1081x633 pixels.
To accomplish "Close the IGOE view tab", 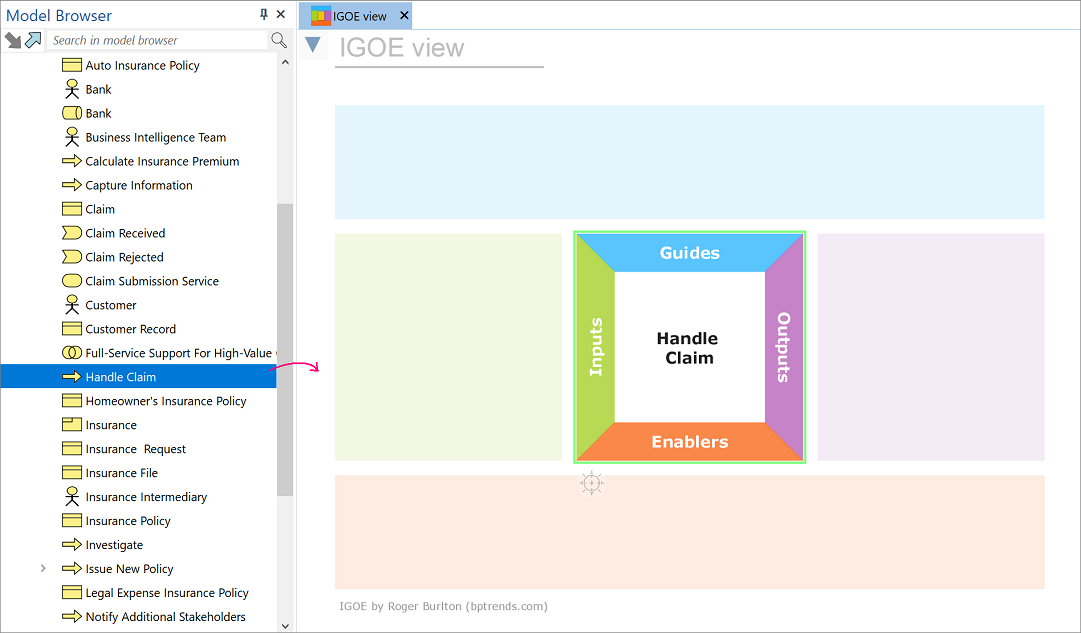I will click(x=404, y=16).
